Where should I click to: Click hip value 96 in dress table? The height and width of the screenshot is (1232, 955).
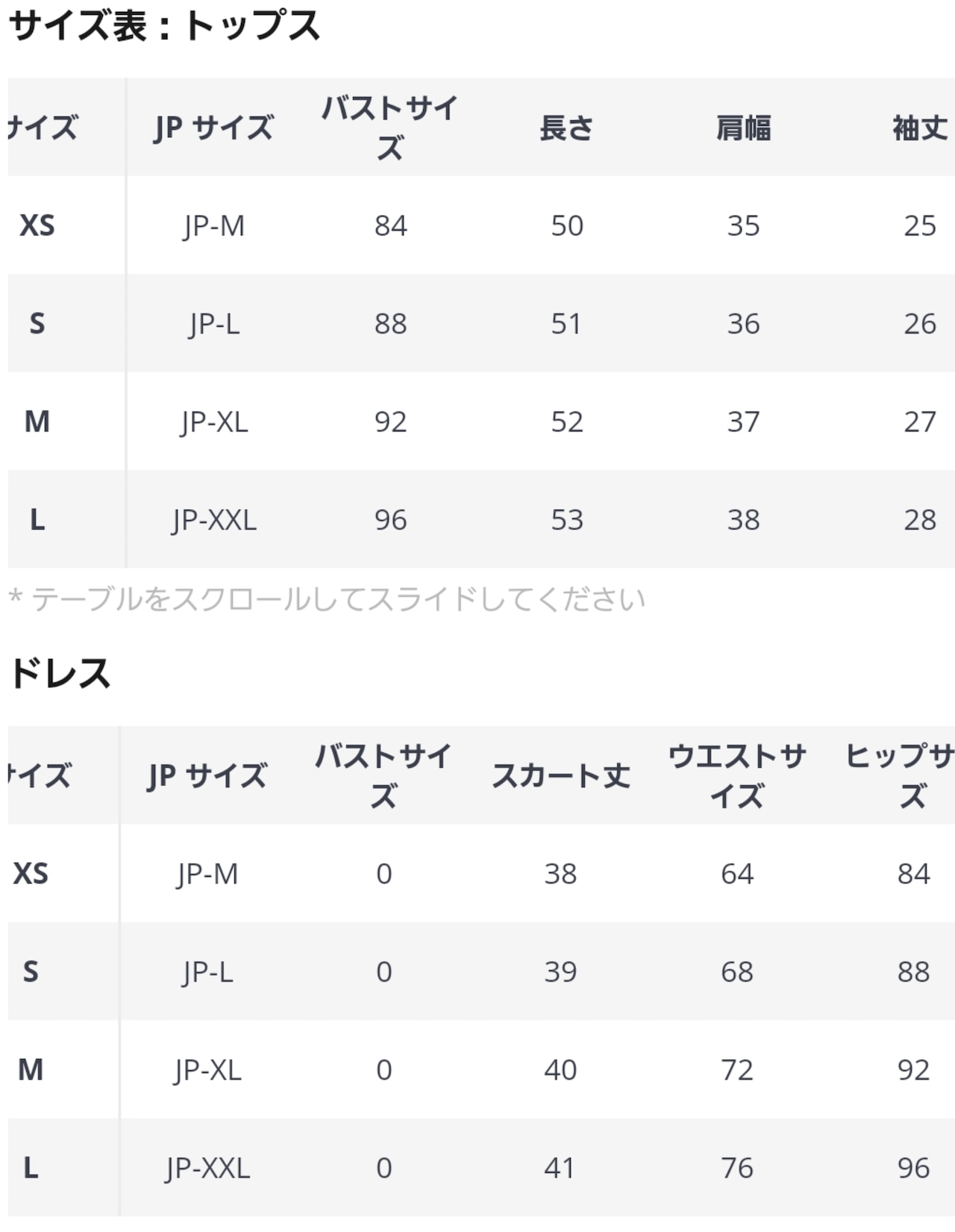pyautogui.click(x=914, y=1168)
